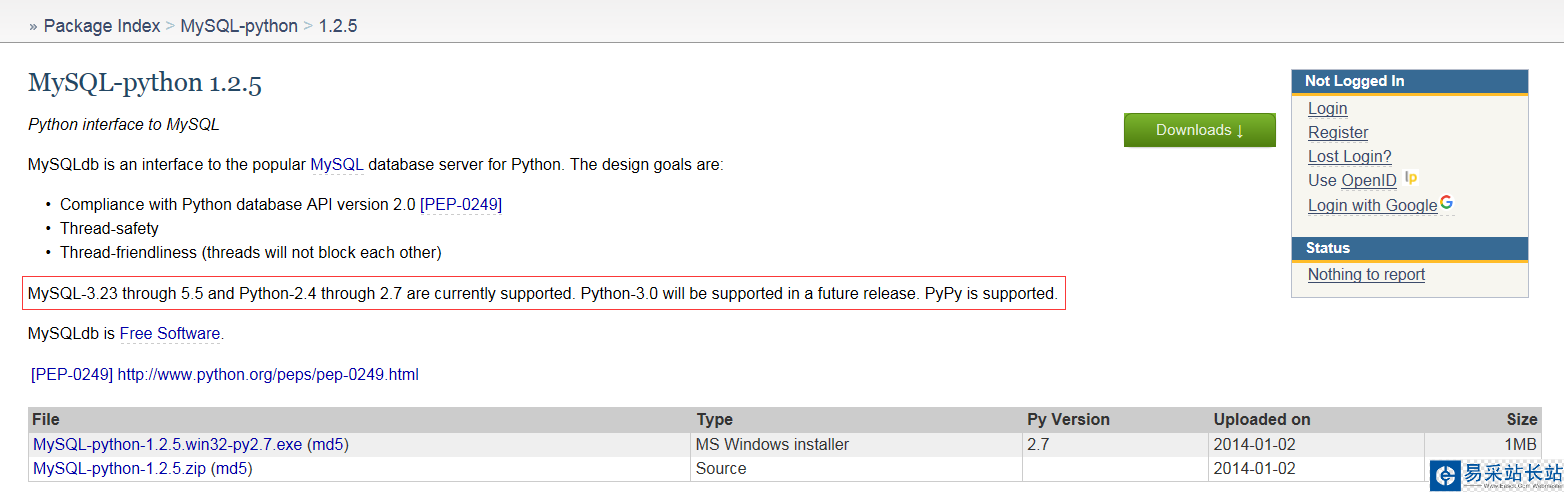Viewport: 1564px width, 492px height.
Task: Click the green Downloads button
Action: (1199, 130)
